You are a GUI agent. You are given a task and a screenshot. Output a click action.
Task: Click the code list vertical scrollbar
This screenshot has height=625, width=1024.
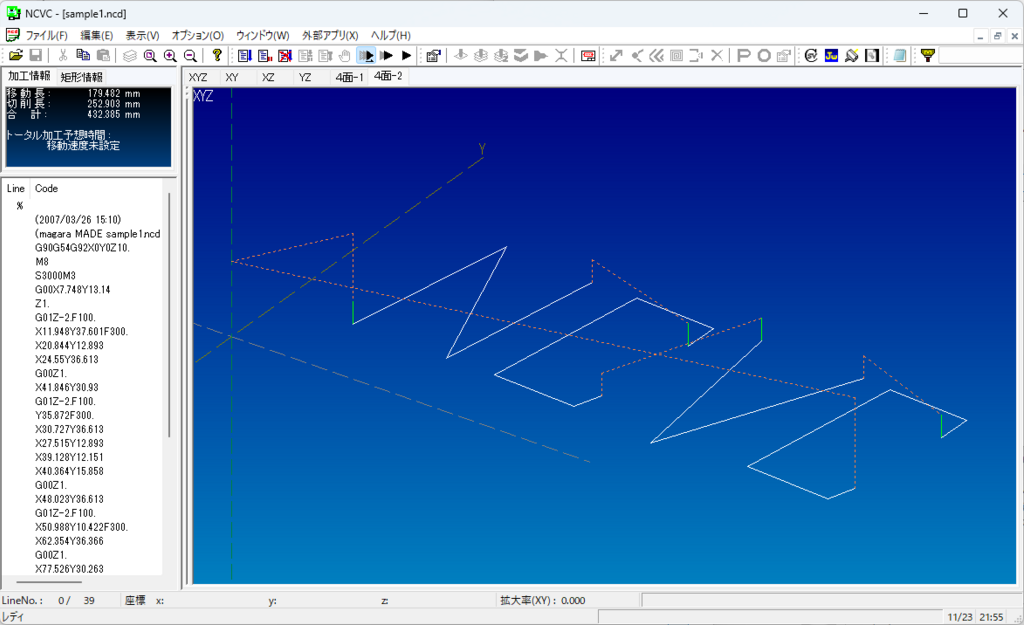point(168,315)
